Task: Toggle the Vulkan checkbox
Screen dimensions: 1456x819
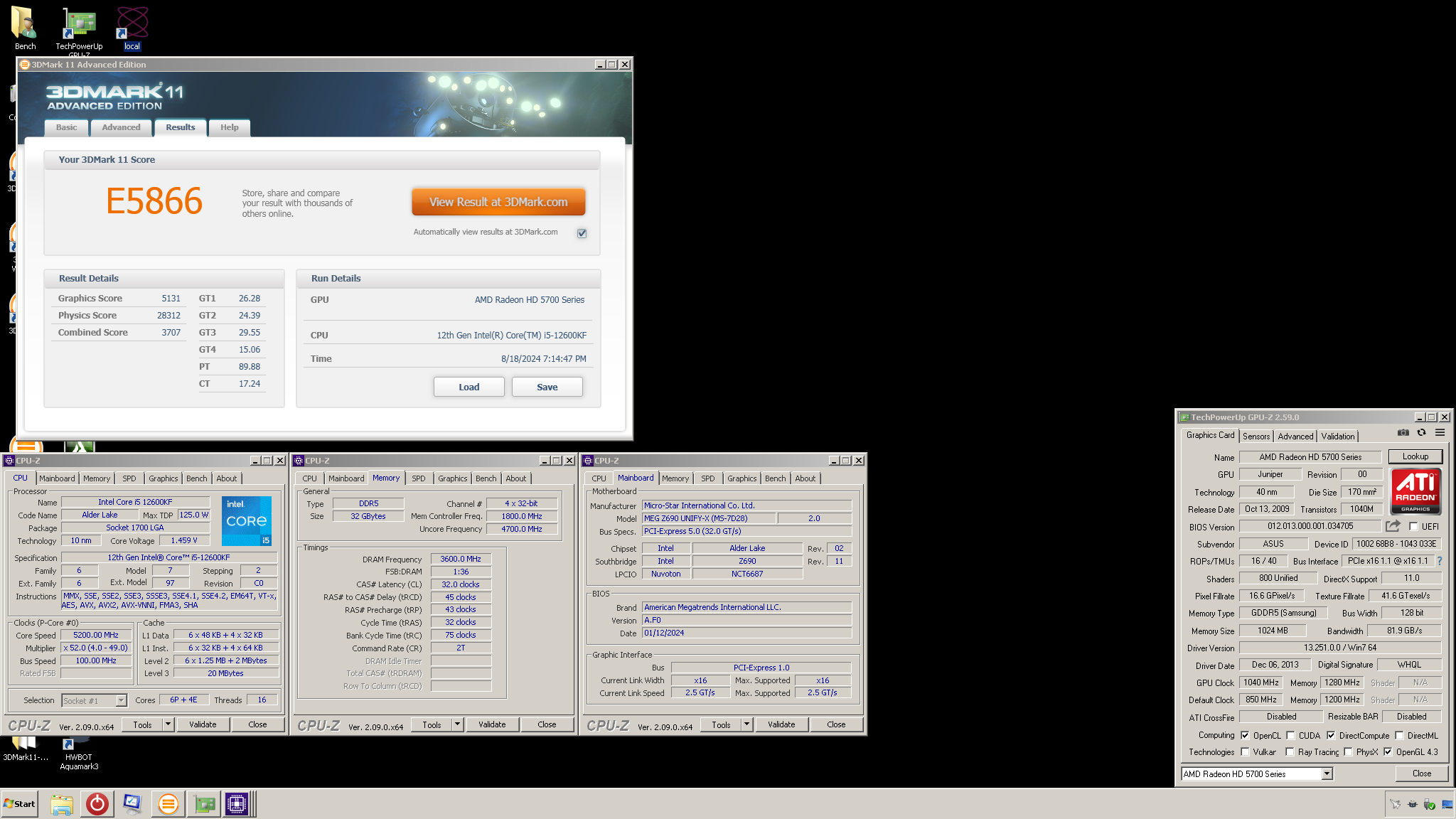Action: [x=1245, y=751]
